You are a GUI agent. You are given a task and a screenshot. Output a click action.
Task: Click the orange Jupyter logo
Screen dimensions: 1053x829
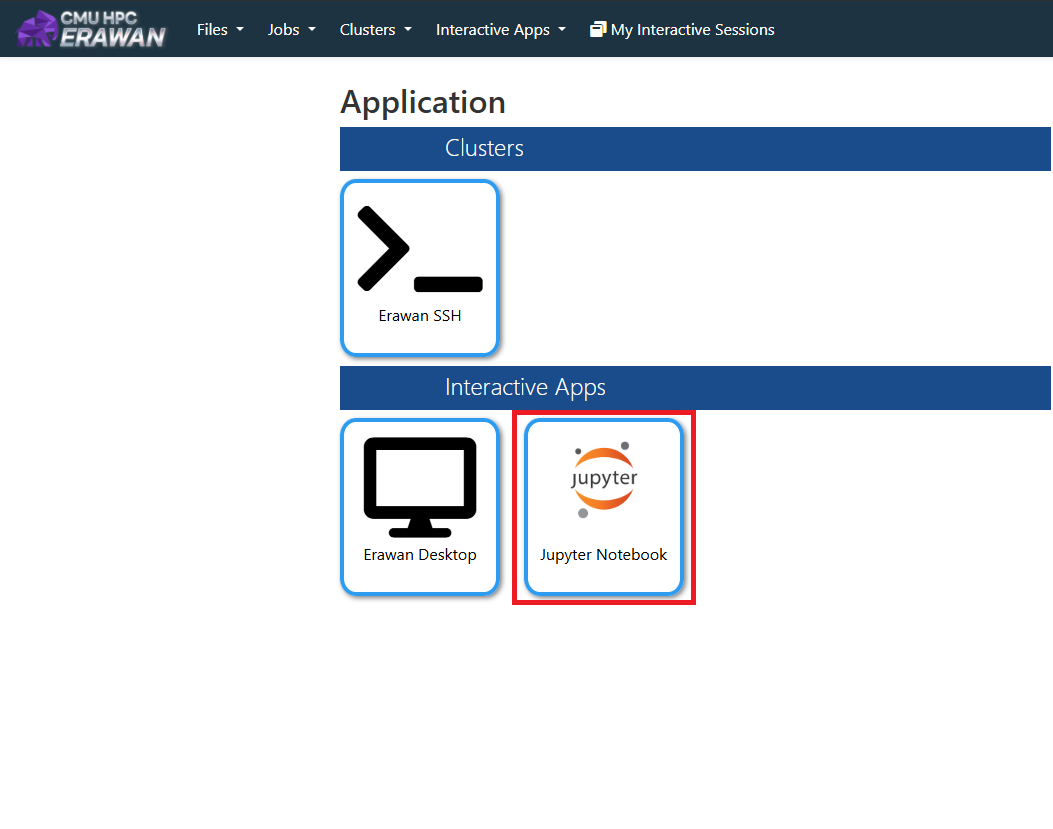pyautogui.click(x=604, y=480)
